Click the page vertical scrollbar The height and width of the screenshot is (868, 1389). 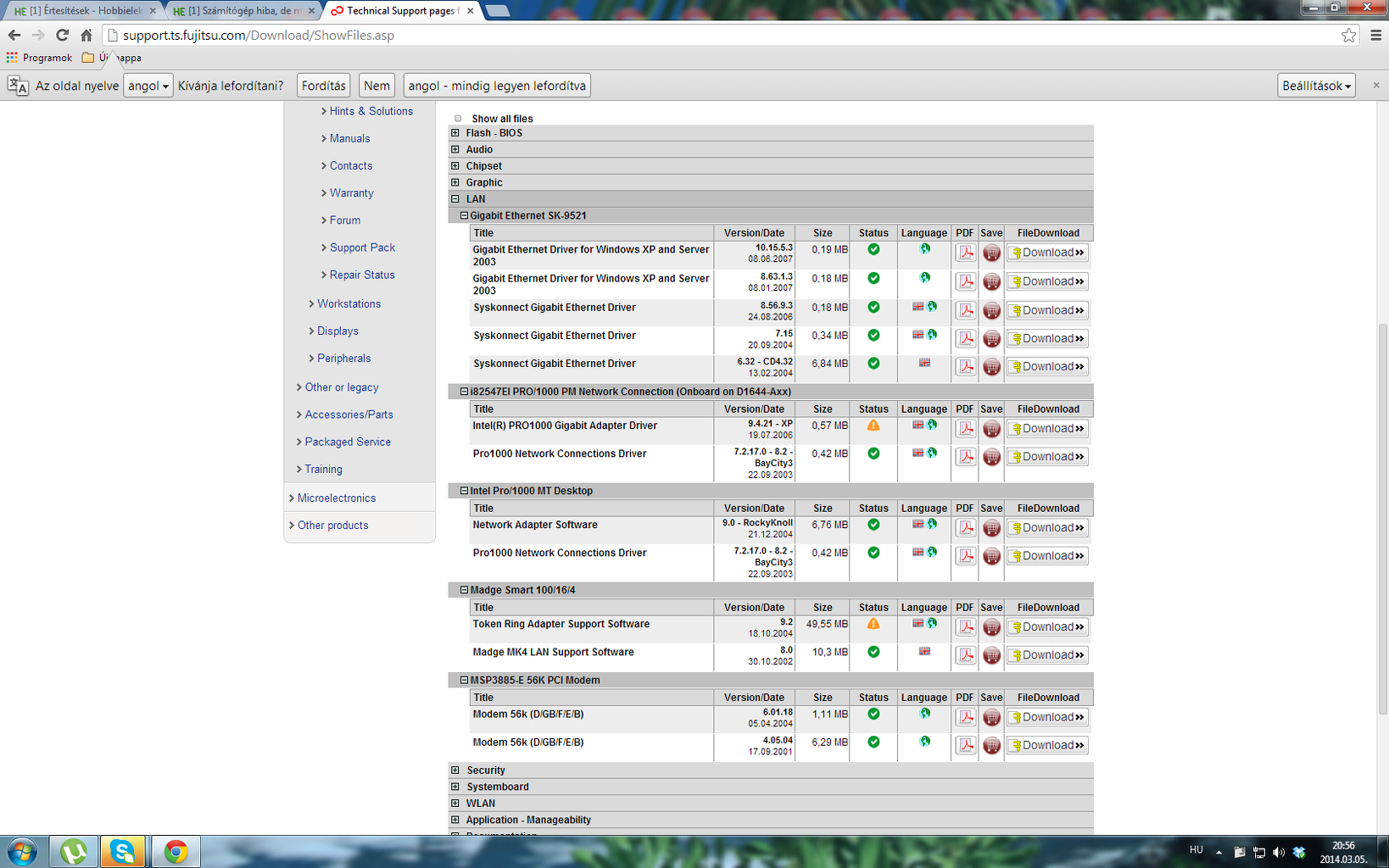tap(1382, 517)
